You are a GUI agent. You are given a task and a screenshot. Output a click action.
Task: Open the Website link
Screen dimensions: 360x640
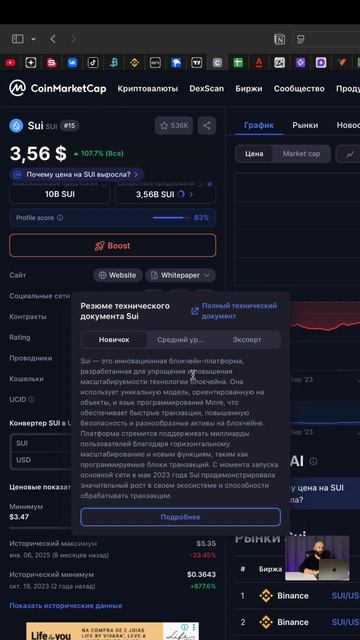(x=118, y=276)
